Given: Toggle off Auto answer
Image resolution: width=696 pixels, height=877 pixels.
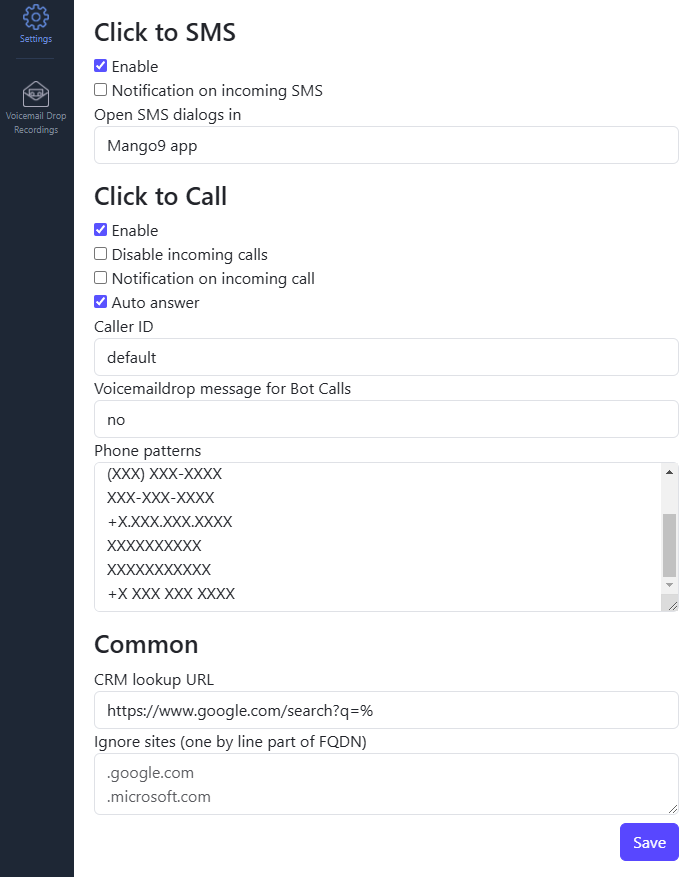Looking at the screenshot, I should (100, 301).
